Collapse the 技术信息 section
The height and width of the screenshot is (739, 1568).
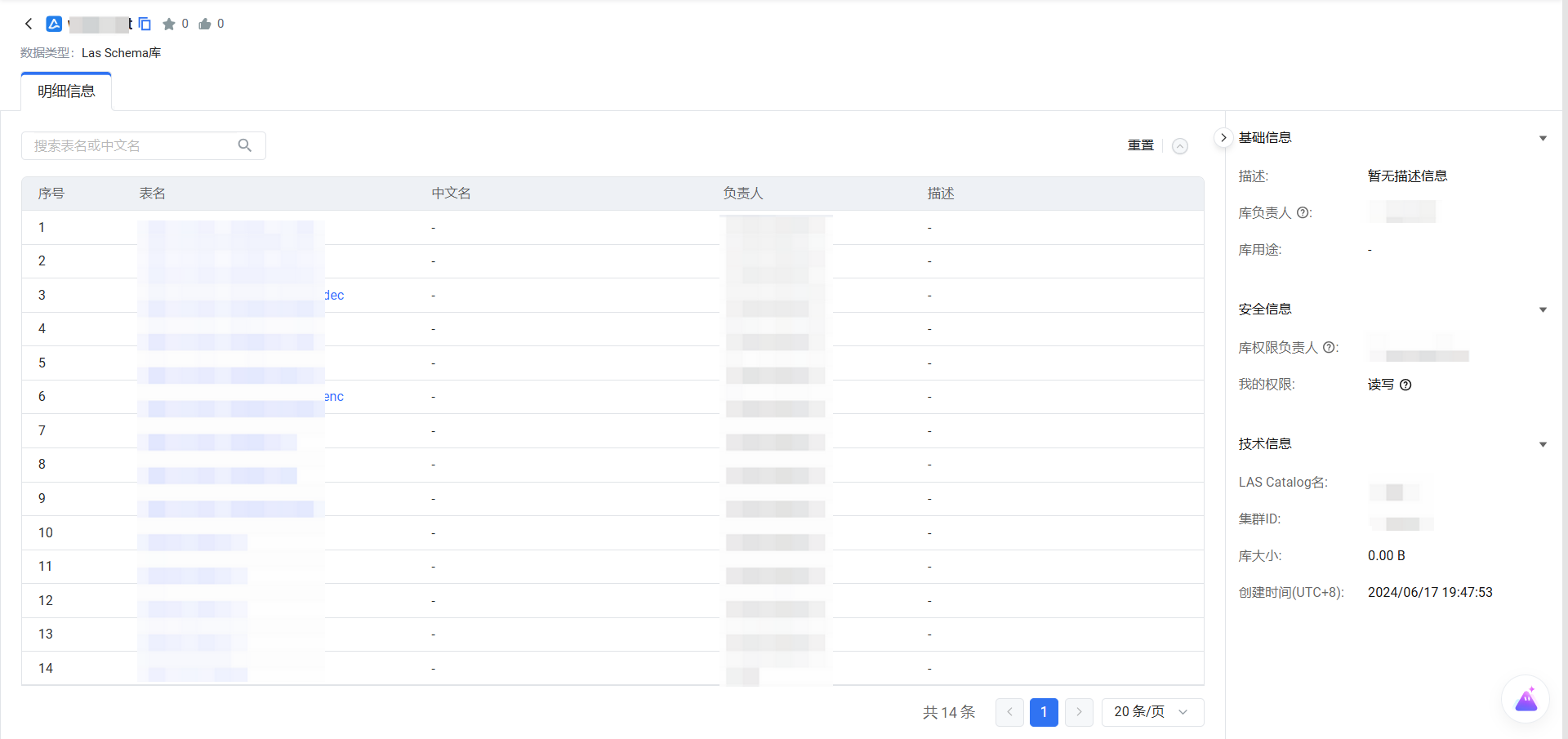(x=1543, y=444)
